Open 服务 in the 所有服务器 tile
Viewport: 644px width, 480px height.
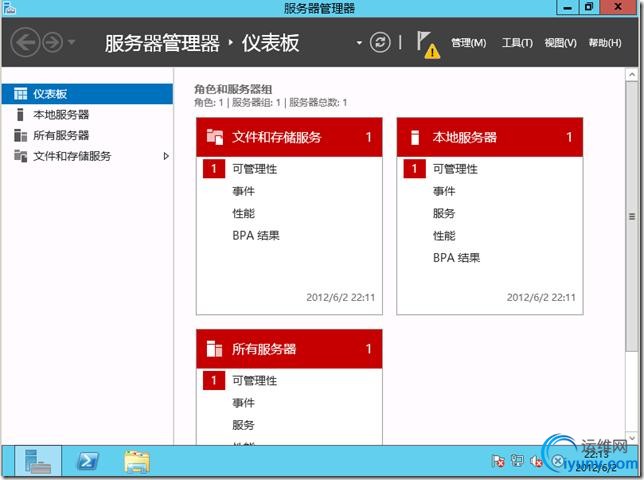(244, 425)
